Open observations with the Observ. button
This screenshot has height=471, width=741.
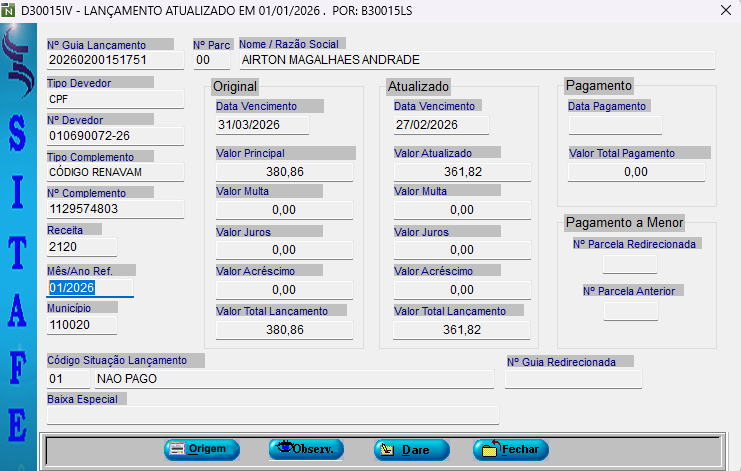(306, 450)
